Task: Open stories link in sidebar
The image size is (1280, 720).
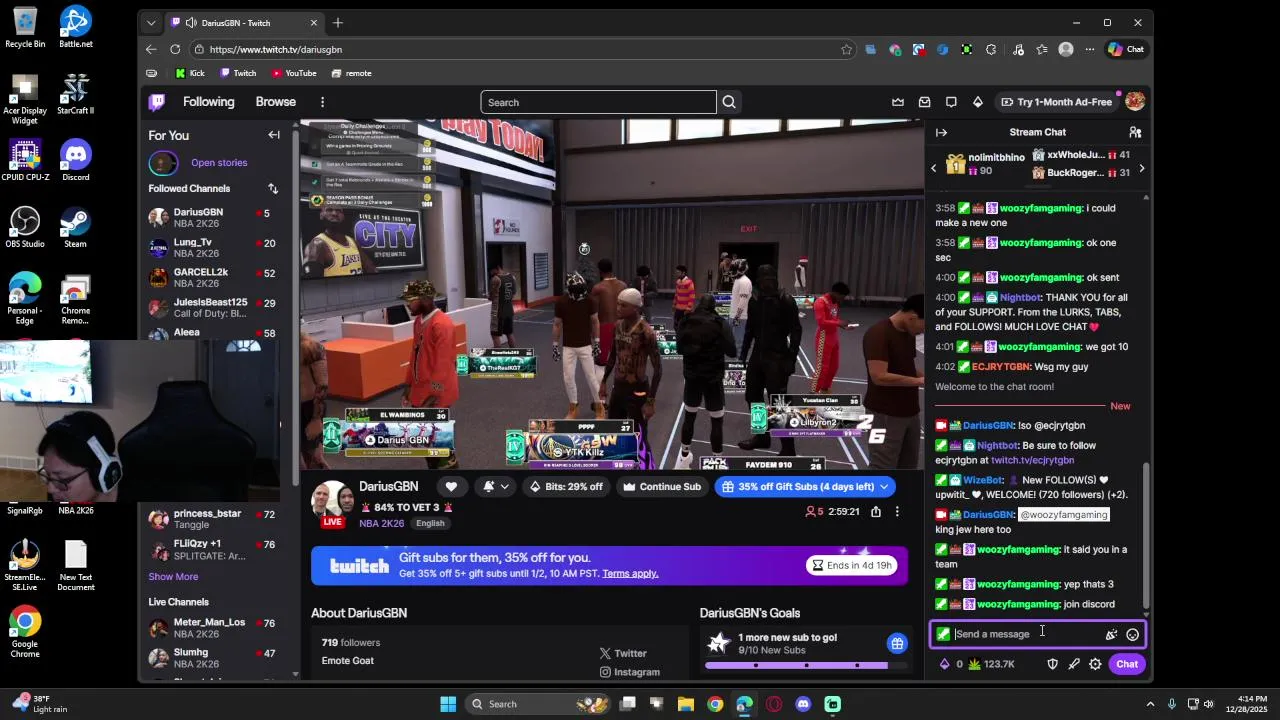Action: [x=219, y=163]
